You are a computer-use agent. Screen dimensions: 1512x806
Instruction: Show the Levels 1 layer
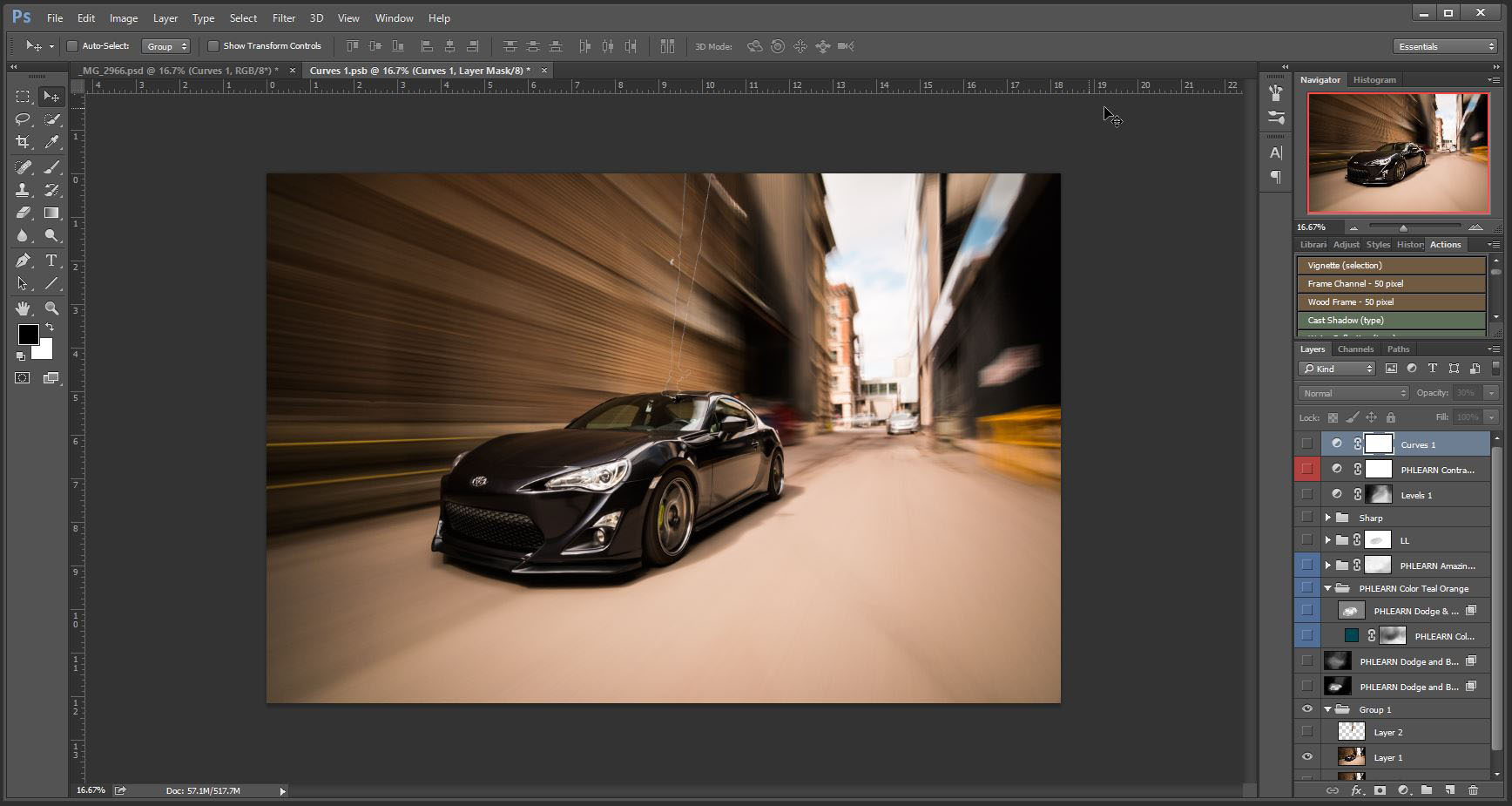click(1307, 495)
